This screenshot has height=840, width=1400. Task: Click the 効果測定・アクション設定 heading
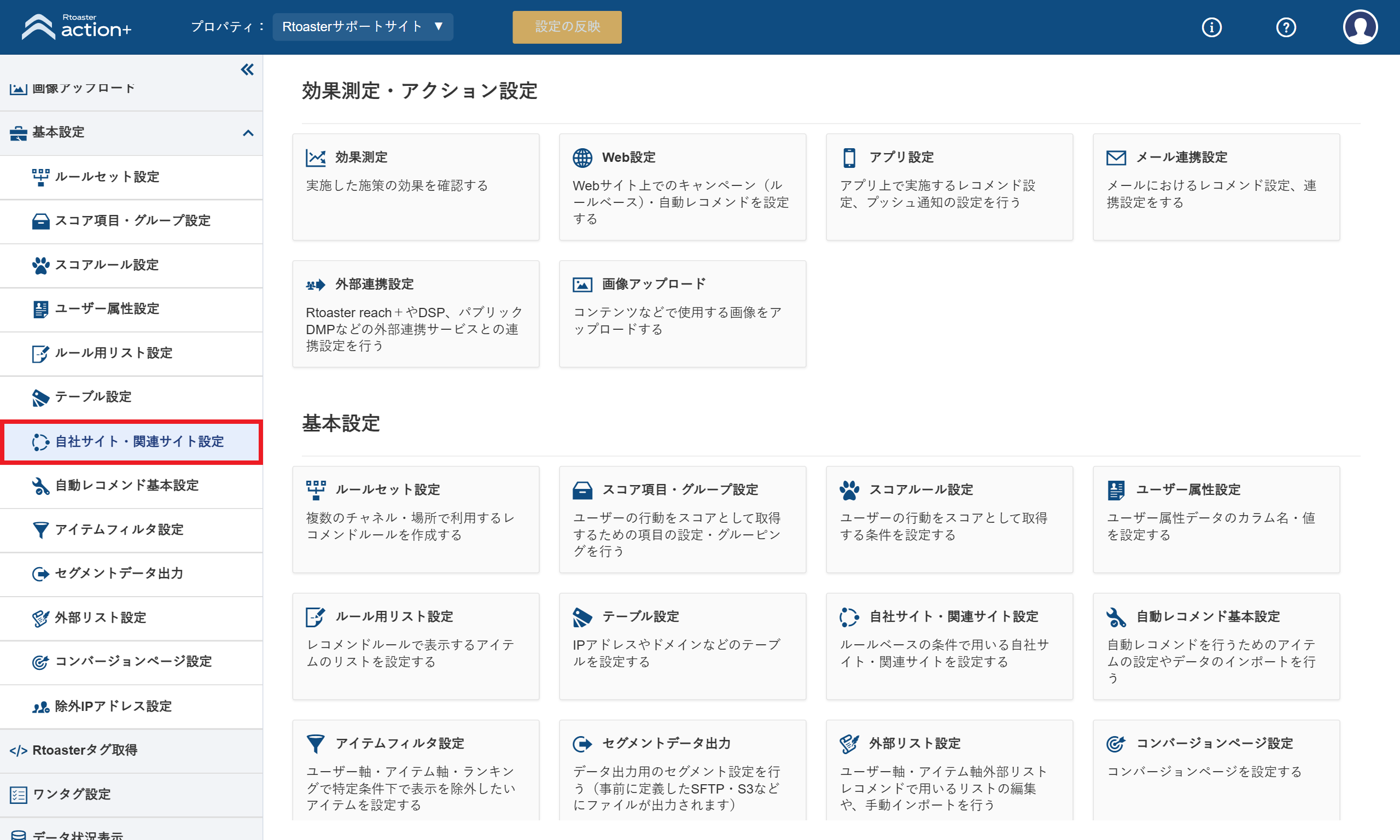point(419,91)
